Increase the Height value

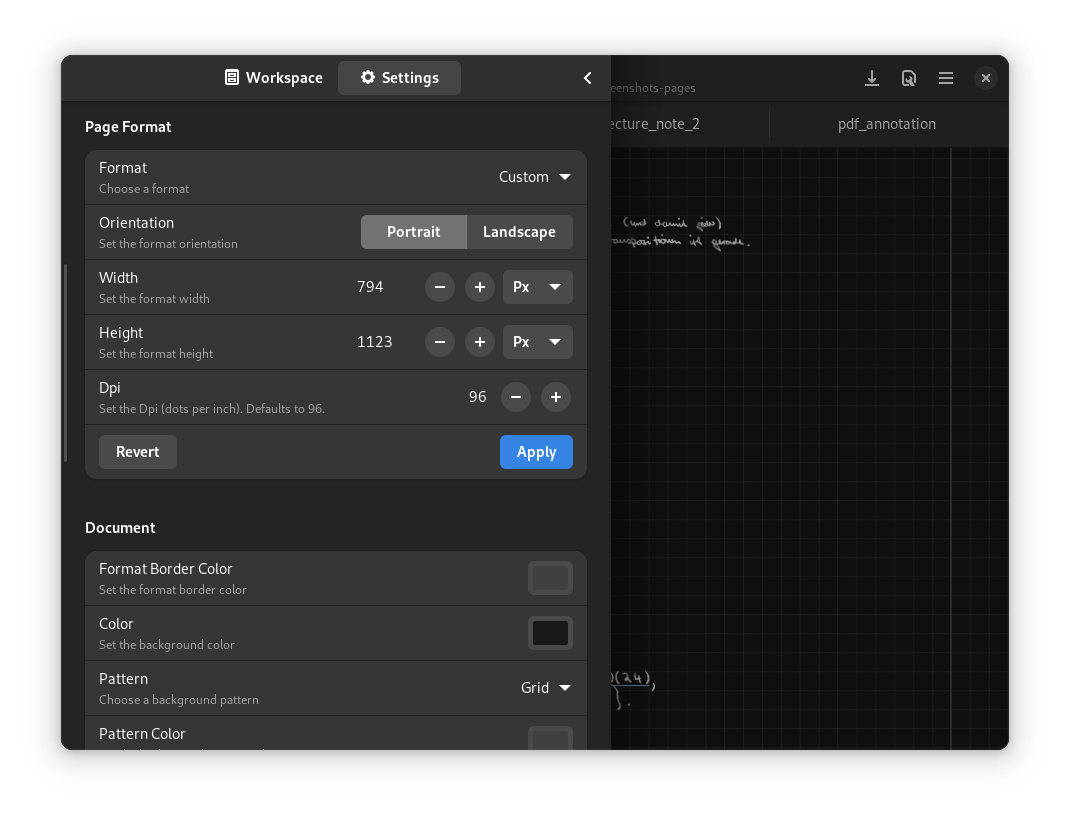480,342
